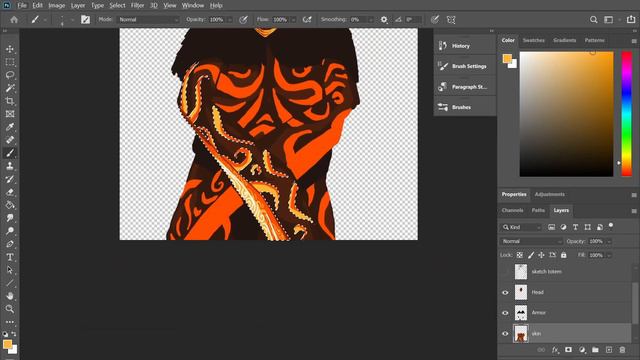640x360 pixels.
Task: Select the Eyedropper tool
Action: (10, 127)
